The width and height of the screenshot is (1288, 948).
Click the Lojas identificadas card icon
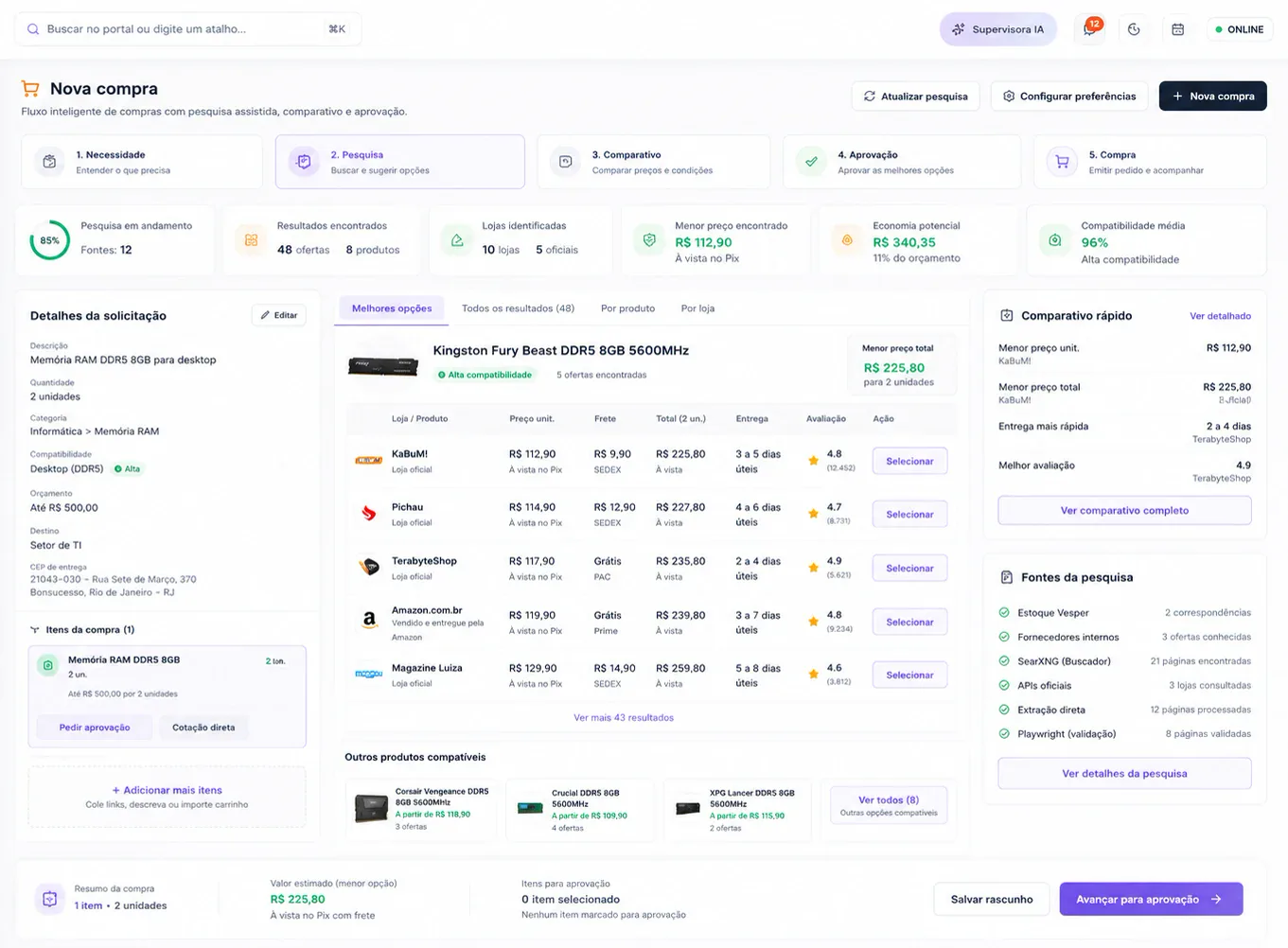457,240
